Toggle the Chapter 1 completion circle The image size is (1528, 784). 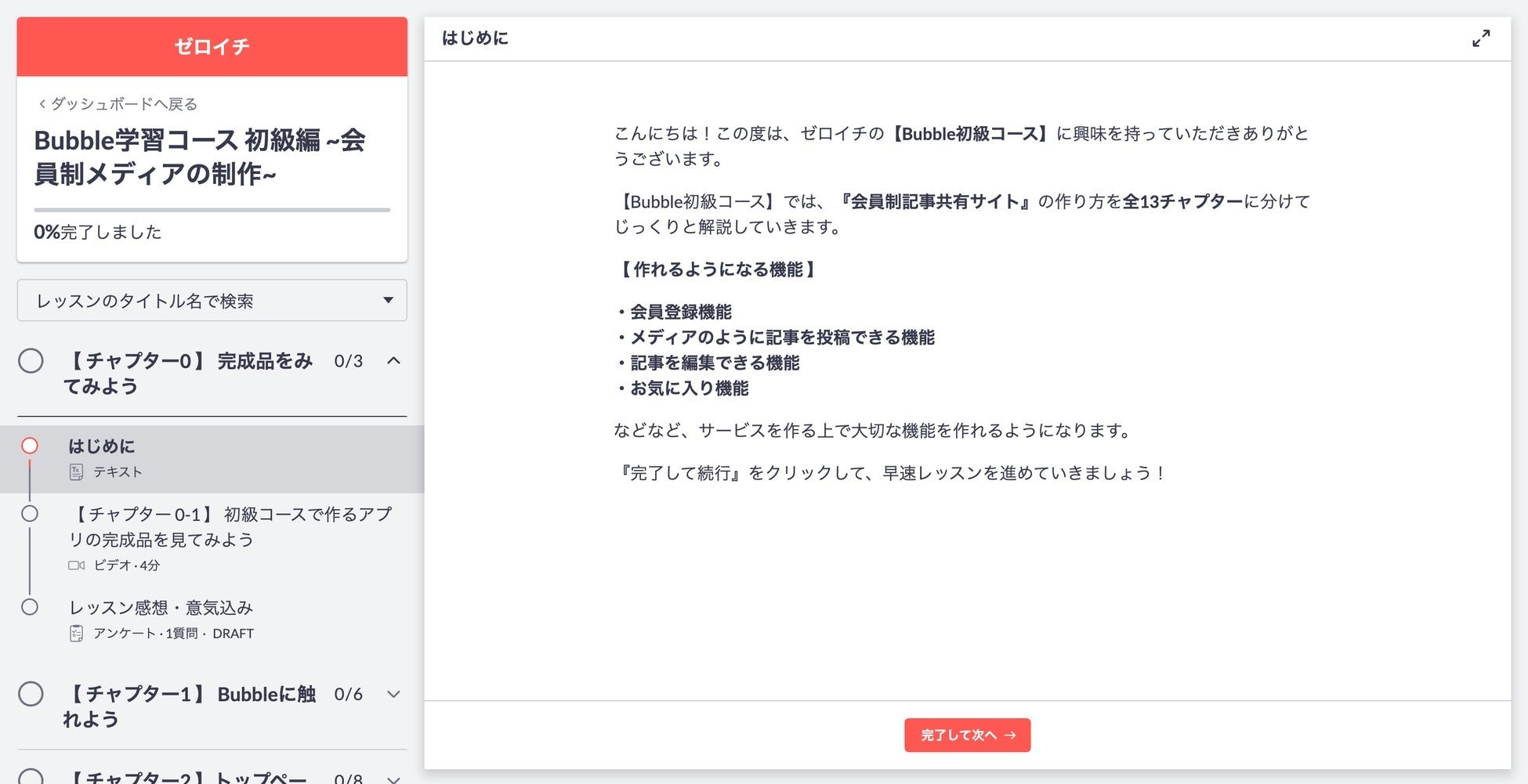click(x=31, y=694)
